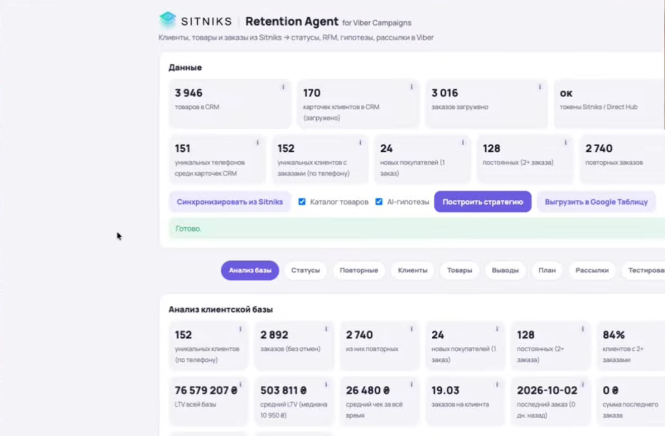Info icon on 2026-10-02 последний заказ card
Image resolution: width=665 pixels, height=436 pixels.
[583, 385]
